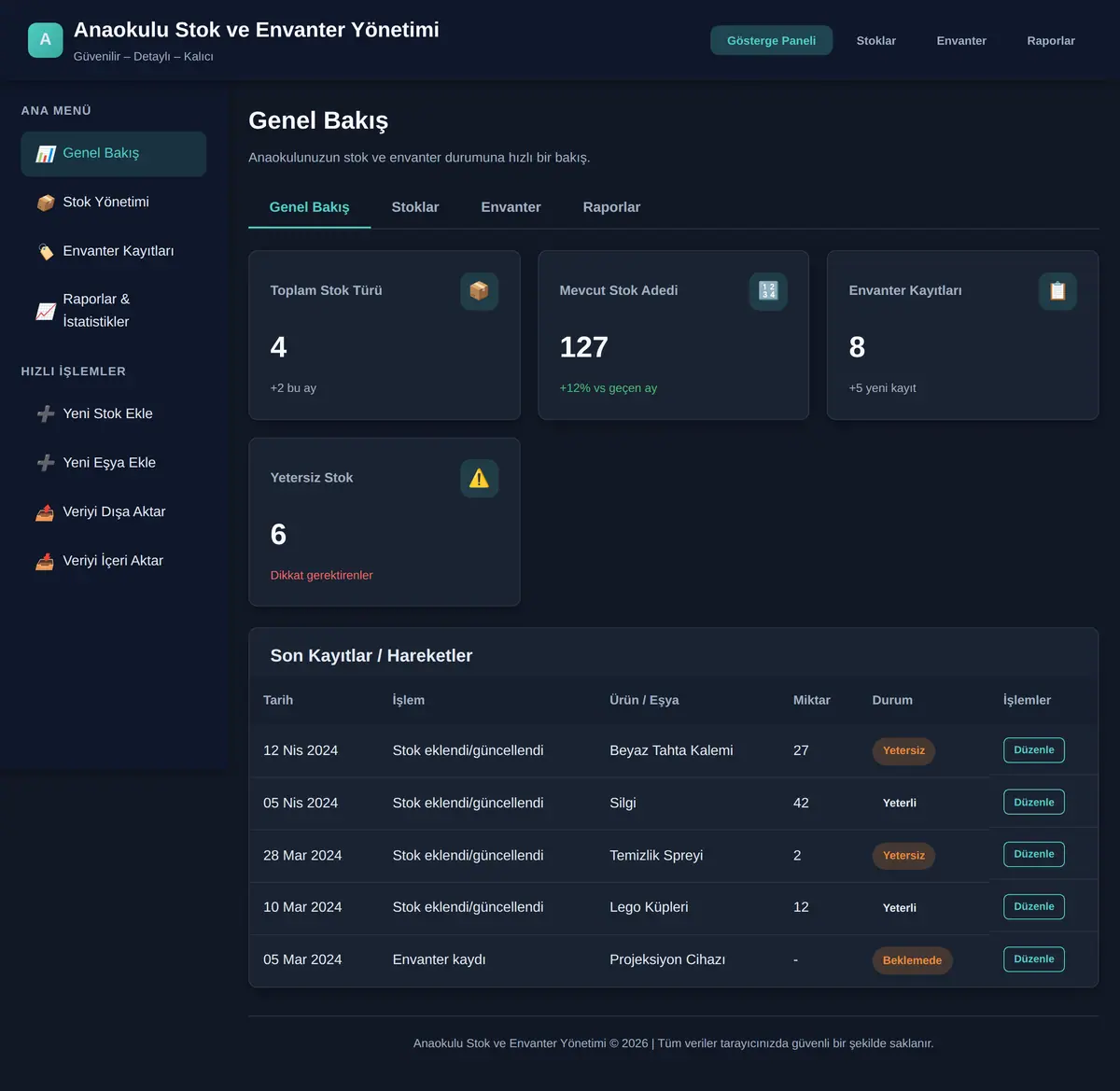Click the Miktar column header
This screenshot has width=1120, height=1091.
coord(812,700)
